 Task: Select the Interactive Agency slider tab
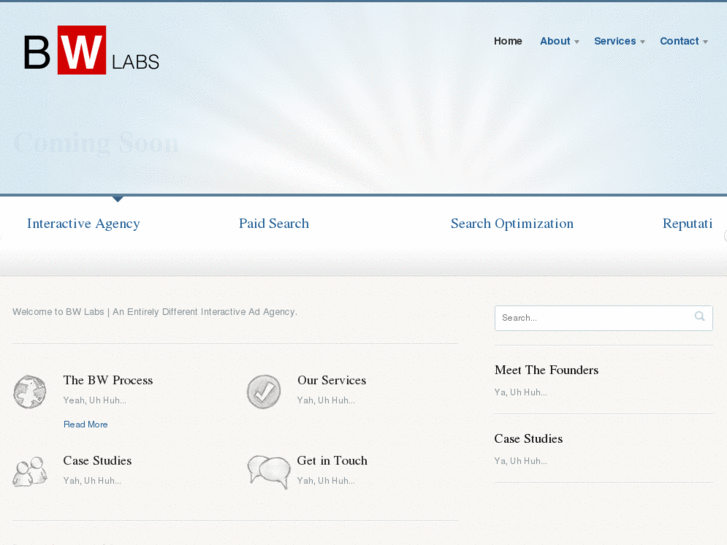pyautogui.click(x=83, y=224)
